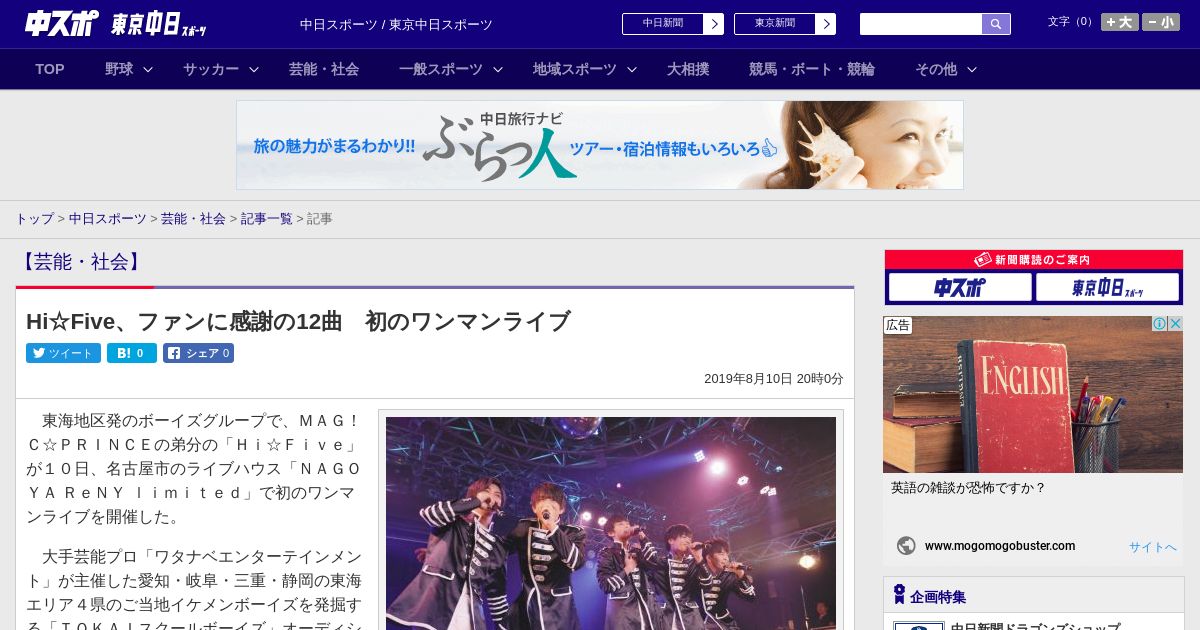Expand the 地域スポーツ dropdown chevron

[x=632, y=69]
